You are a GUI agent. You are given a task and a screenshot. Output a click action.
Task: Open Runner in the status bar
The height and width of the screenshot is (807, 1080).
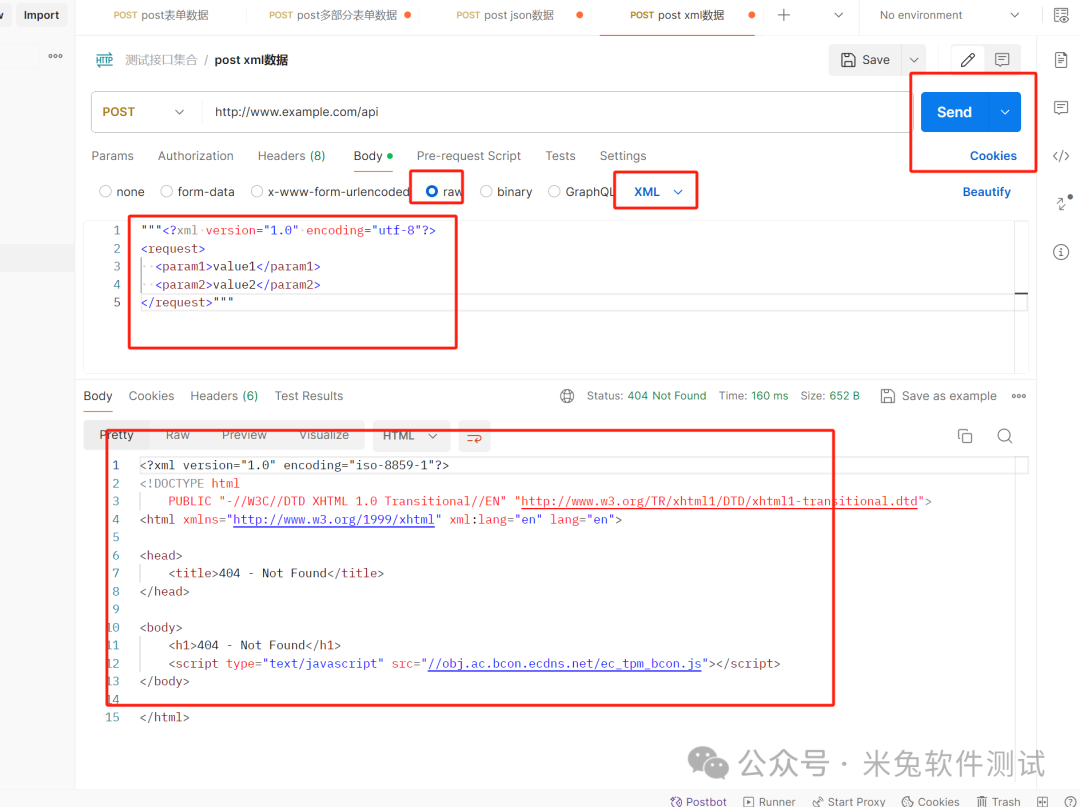(769, 801)
